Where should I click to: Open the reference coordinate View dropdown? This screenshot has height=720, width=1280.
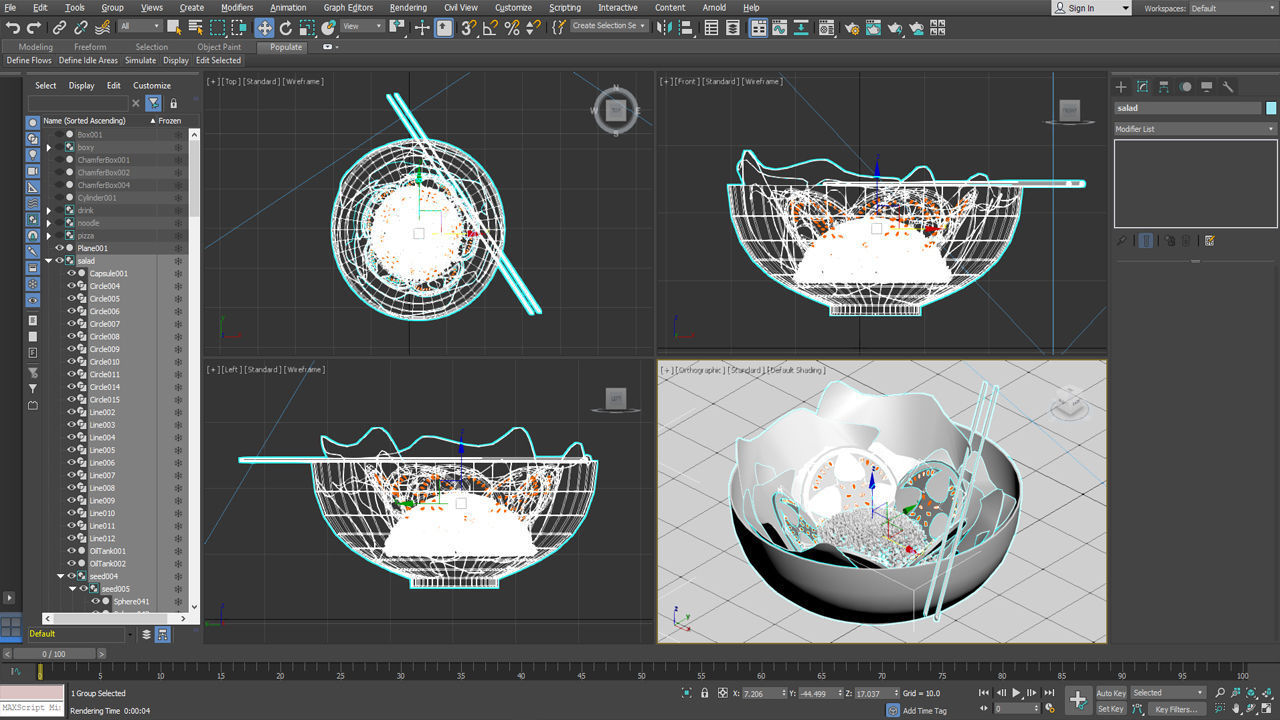coord(363,27)
